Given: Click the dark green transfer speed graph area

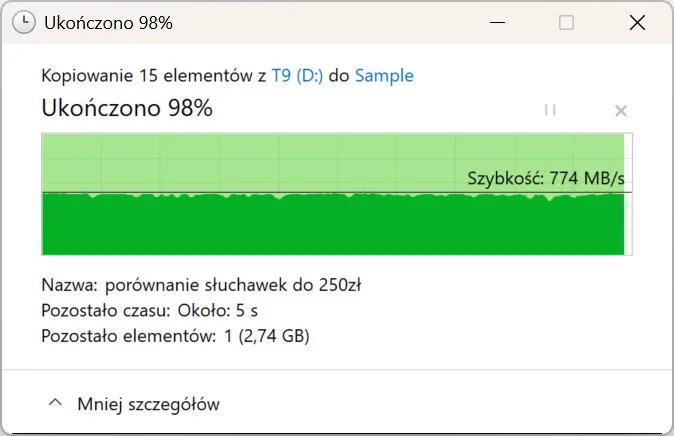Looking at the screenshot, I should pyautogui.click(x=300, y=225).
